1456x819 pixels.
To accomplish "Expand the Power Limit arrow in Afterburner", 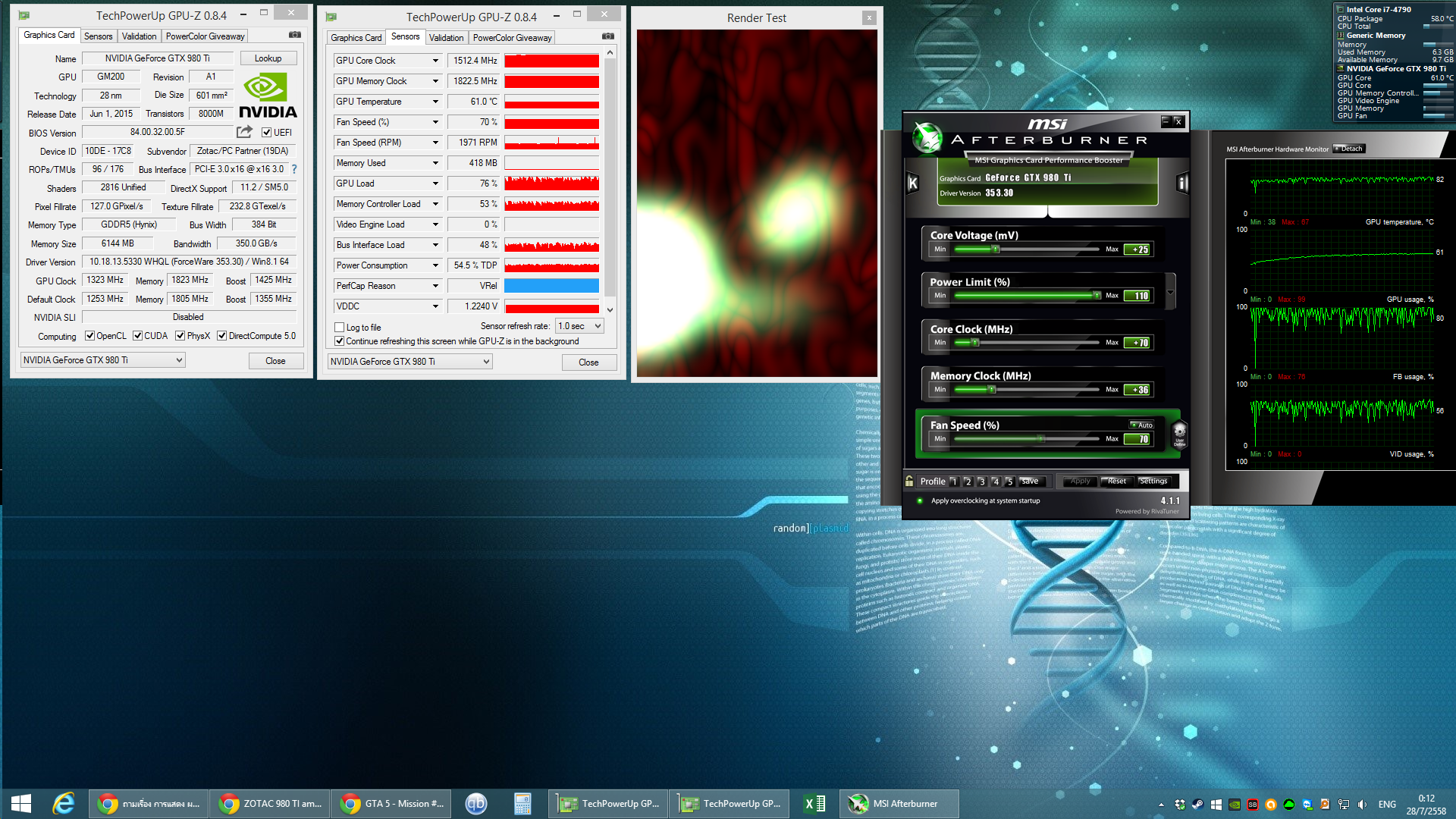I will point(1170,292).
